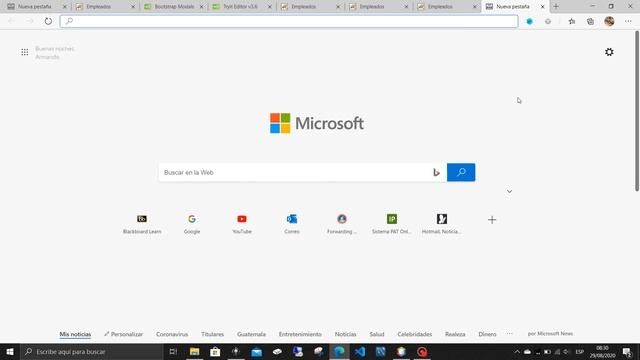Image resolution: width=640 pixels, height=360 pixels.
Task: Refresh the page with reload button
Action: [x=48, y=21]
